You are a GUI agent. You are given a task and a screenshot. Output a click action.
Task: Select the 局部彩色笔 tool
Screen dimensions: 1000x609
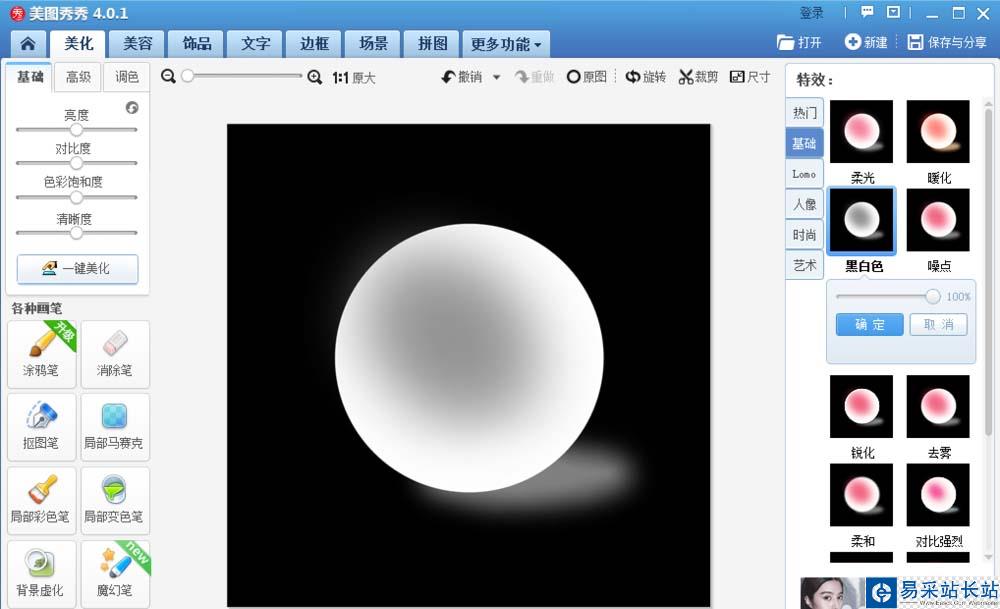(x=41, y=501)
